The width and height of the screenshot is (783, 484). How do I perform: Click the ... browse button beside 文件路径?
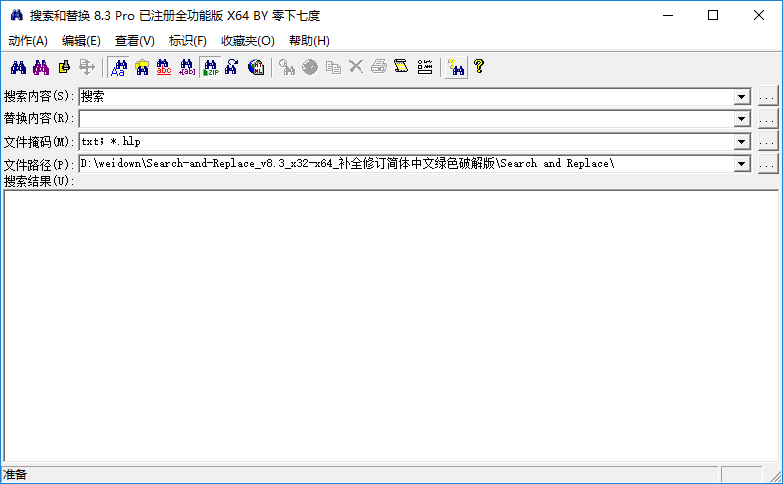(x=768, y=163)
